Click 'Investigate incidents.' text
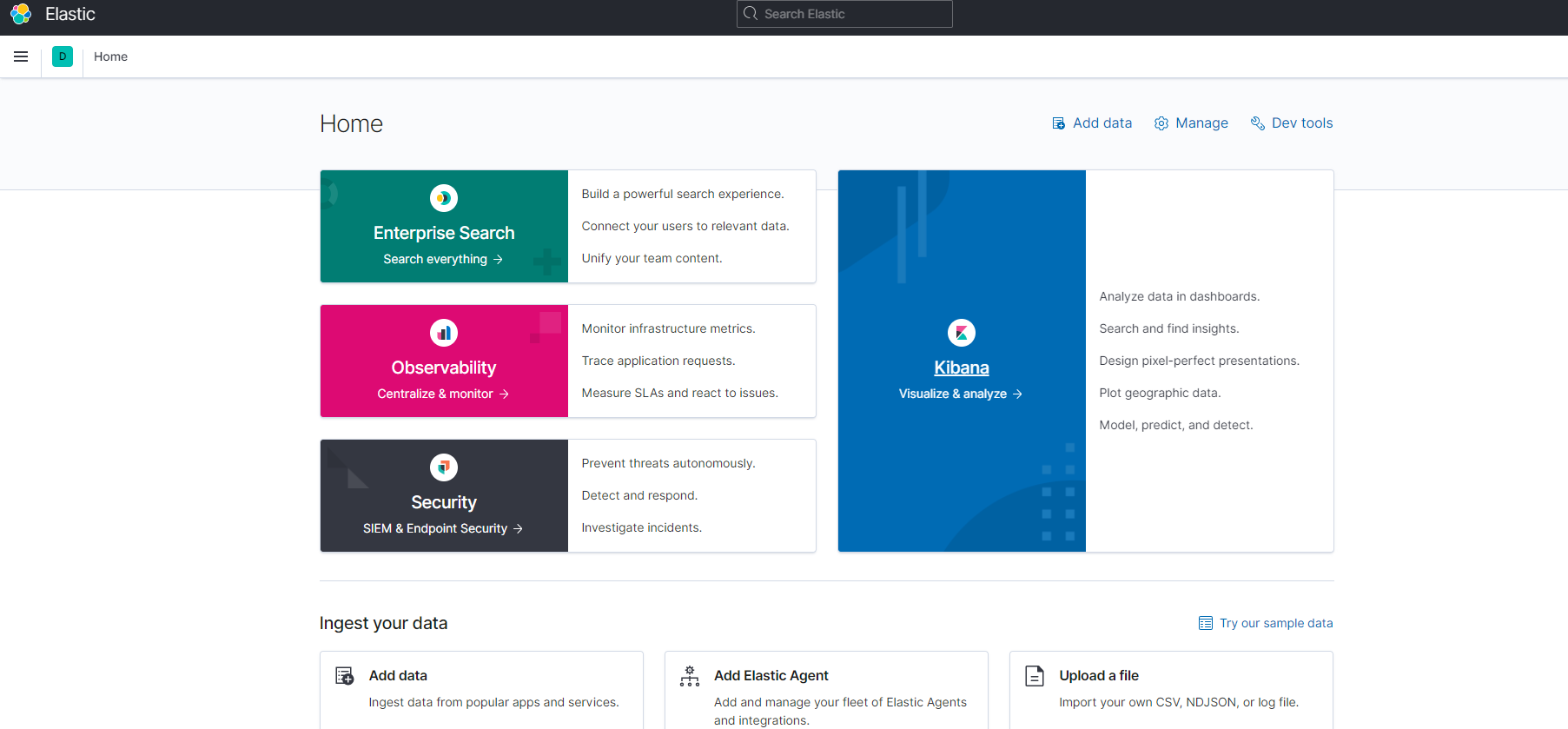Screen dimensions: 1568x729 [641, 527]
